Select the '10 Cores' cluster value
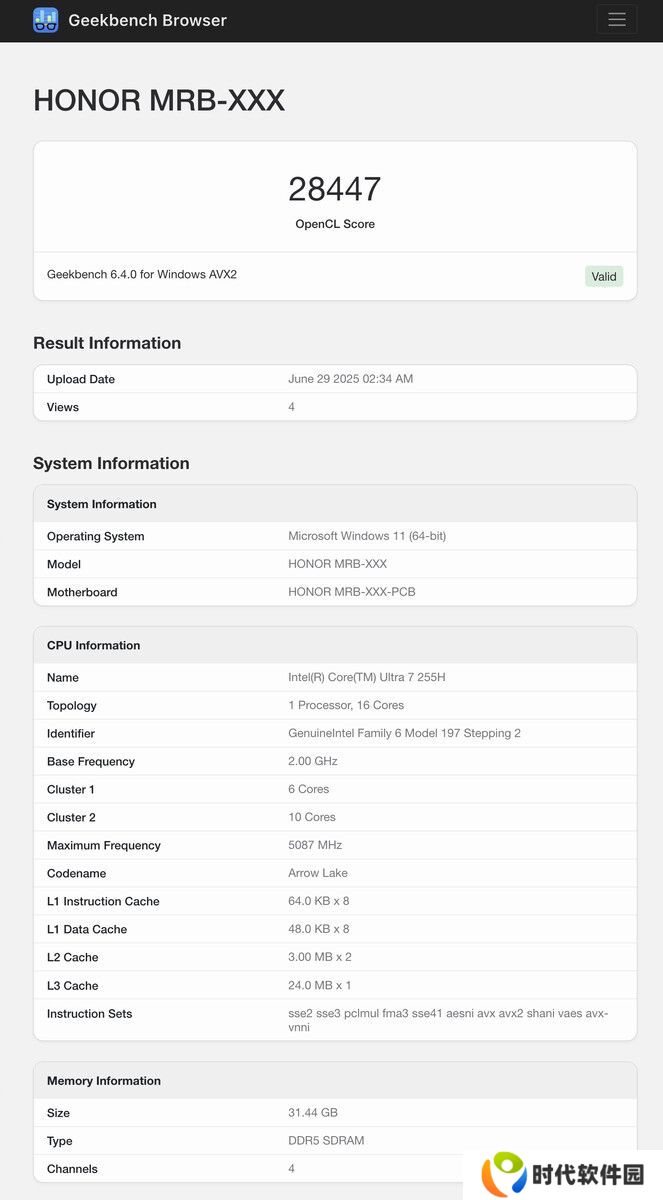 click(312, 817)
